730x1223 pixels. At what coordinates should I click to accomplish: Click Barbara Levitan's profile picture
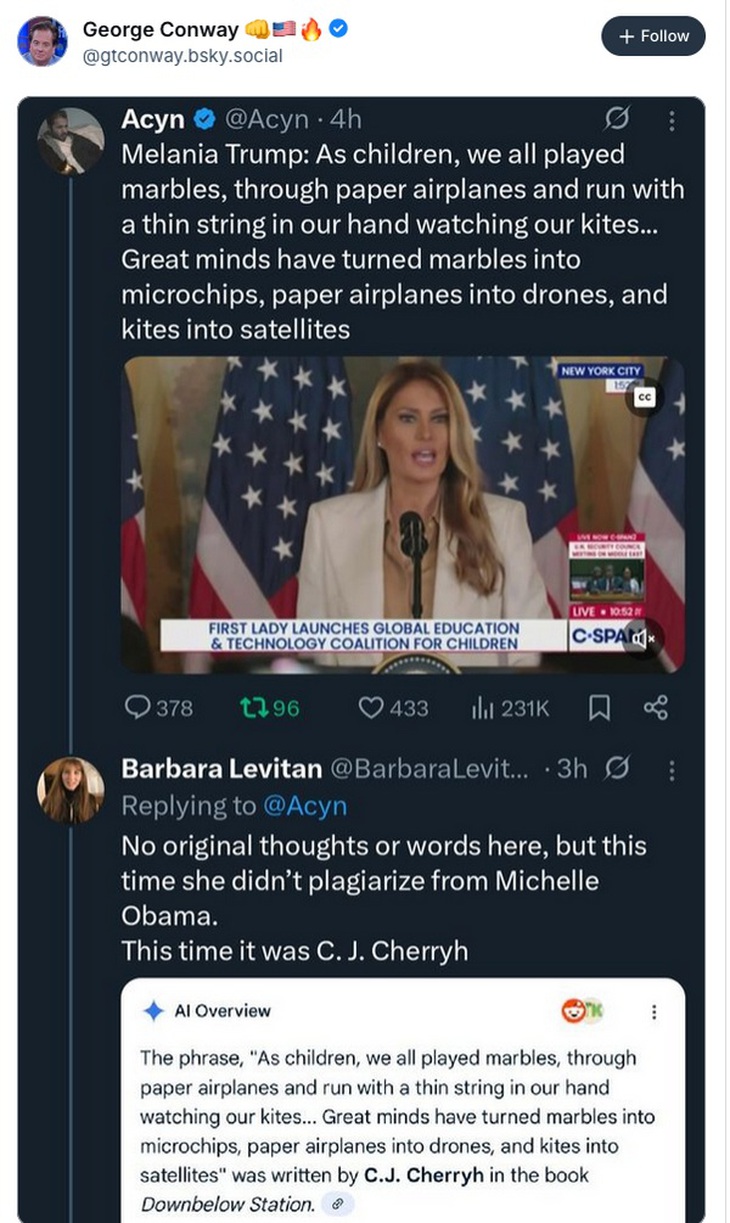tap(70, 790)
